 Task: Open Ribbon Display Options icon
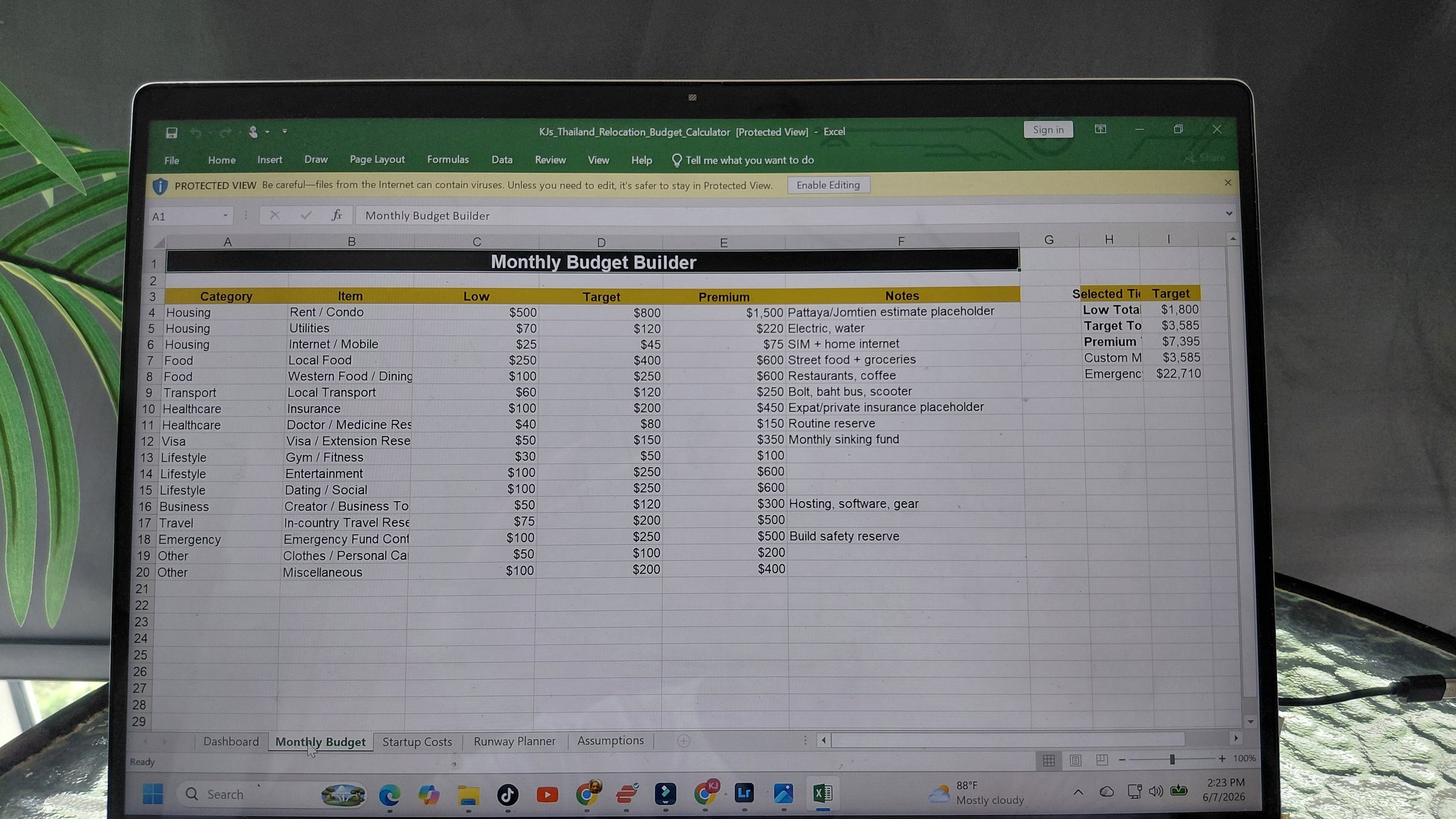[x=1100, y=129]
